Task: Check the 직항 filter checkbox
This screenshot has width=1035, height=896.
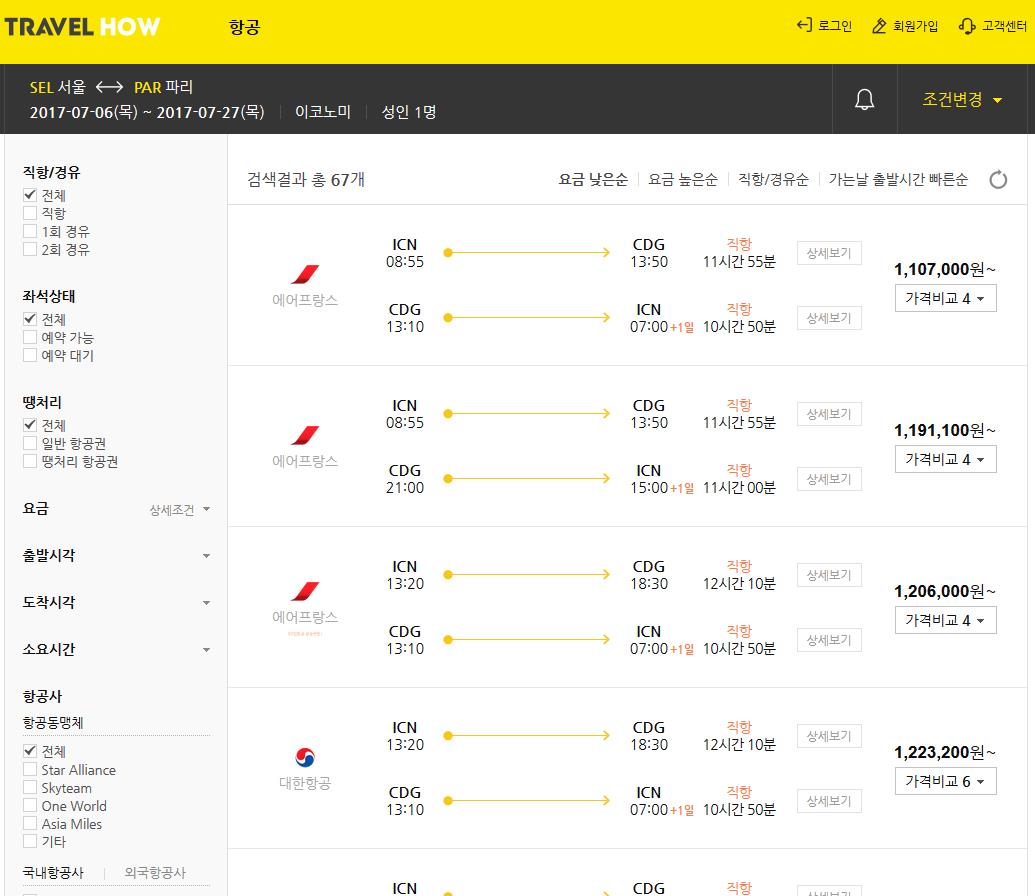Action: (30, 213)
